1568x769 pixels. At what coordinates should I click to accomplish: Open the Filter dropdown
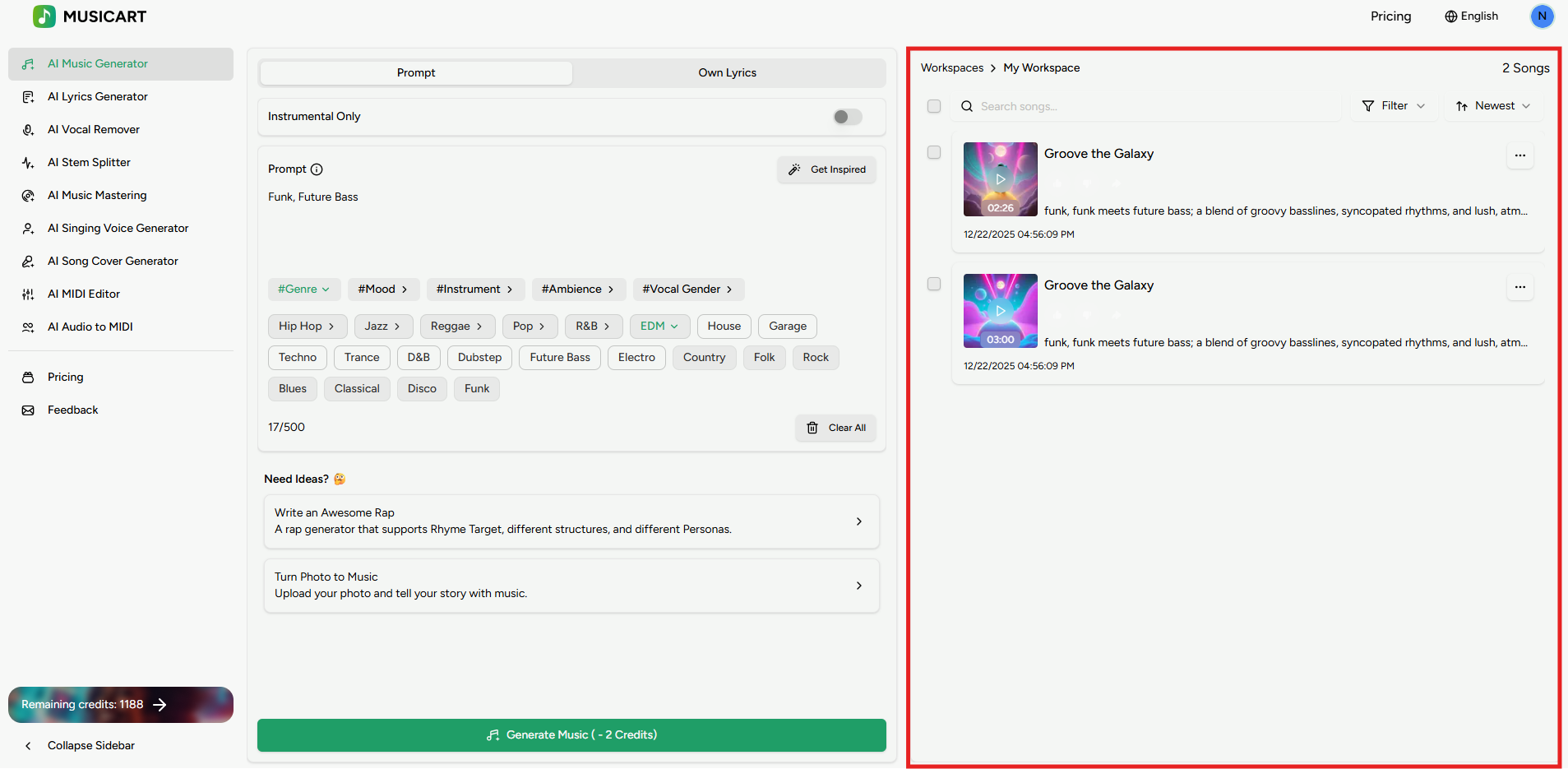1394,106
